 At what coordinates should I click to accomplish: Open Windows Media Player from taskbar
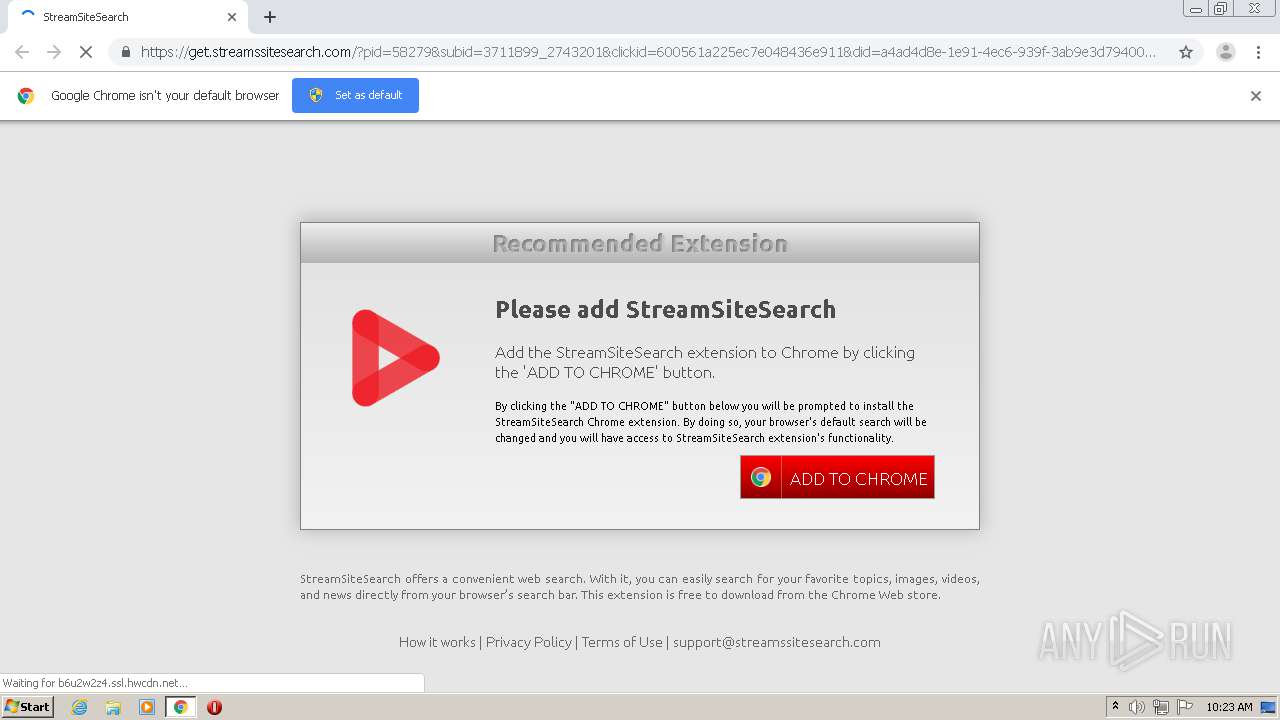[147, 707]
